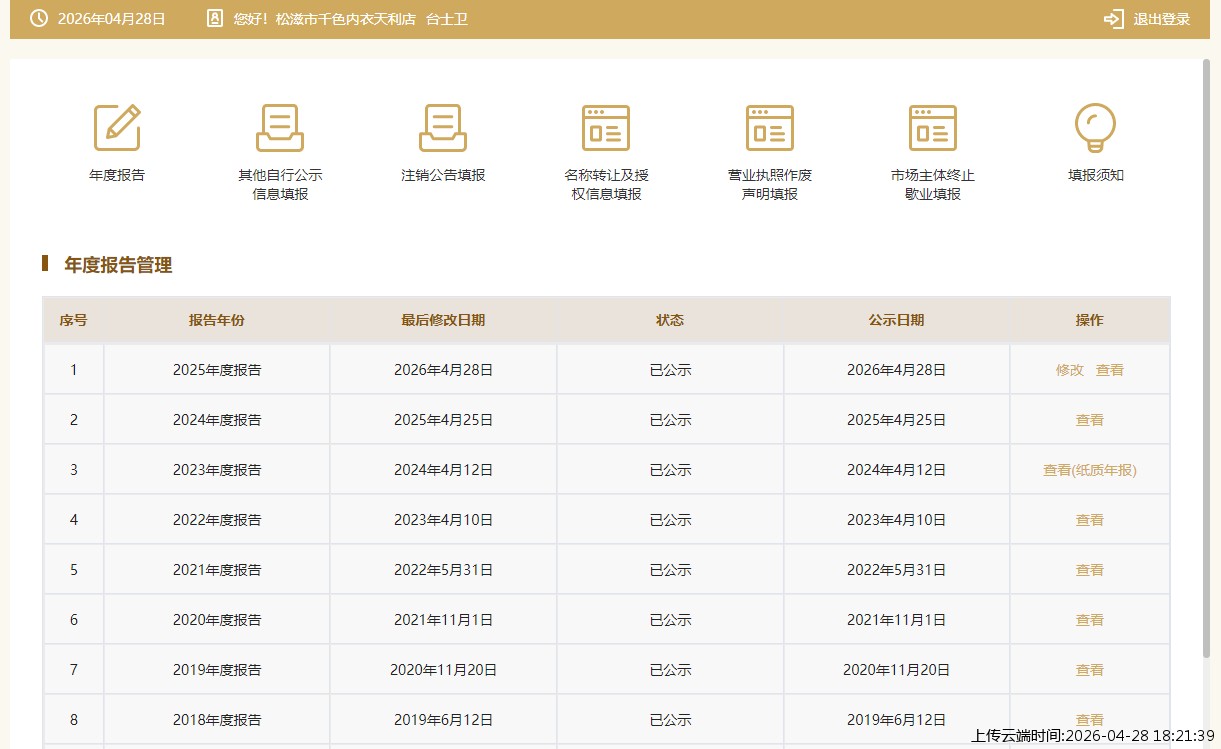Click 查看(纸质年报) for 2023年度报告
Image resolution: width=1221 pixels, height=749 pixels.
click(x=1089, y=470)
